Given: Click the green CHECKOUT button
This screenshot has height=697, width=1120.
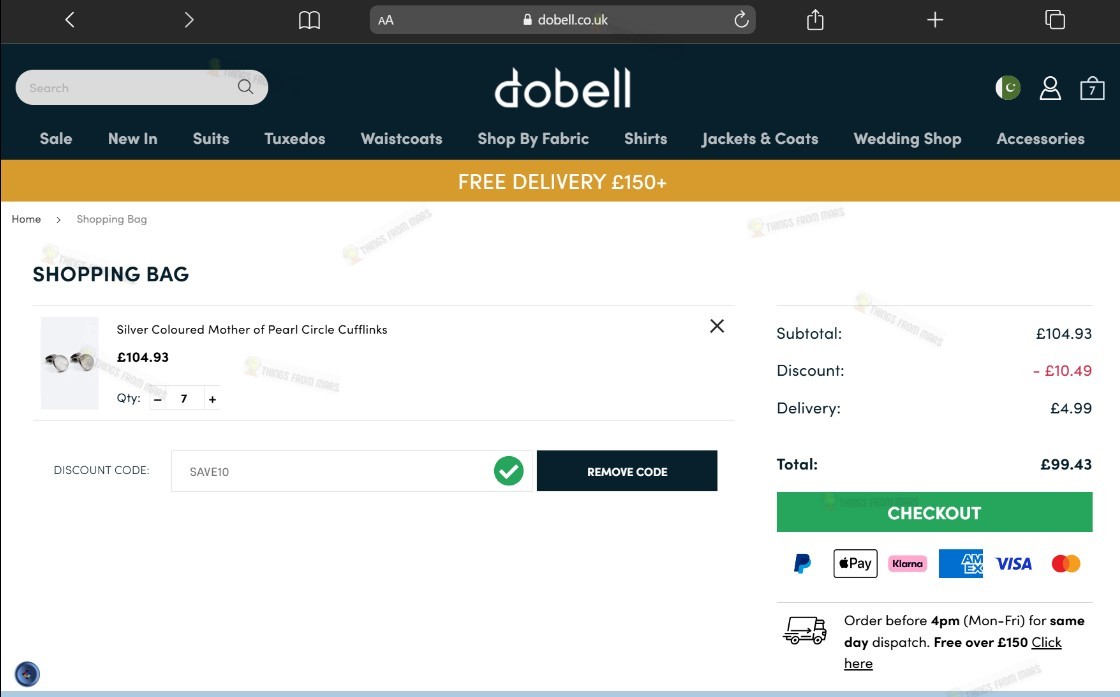Looking at the screenshot, I should (934, 512).
